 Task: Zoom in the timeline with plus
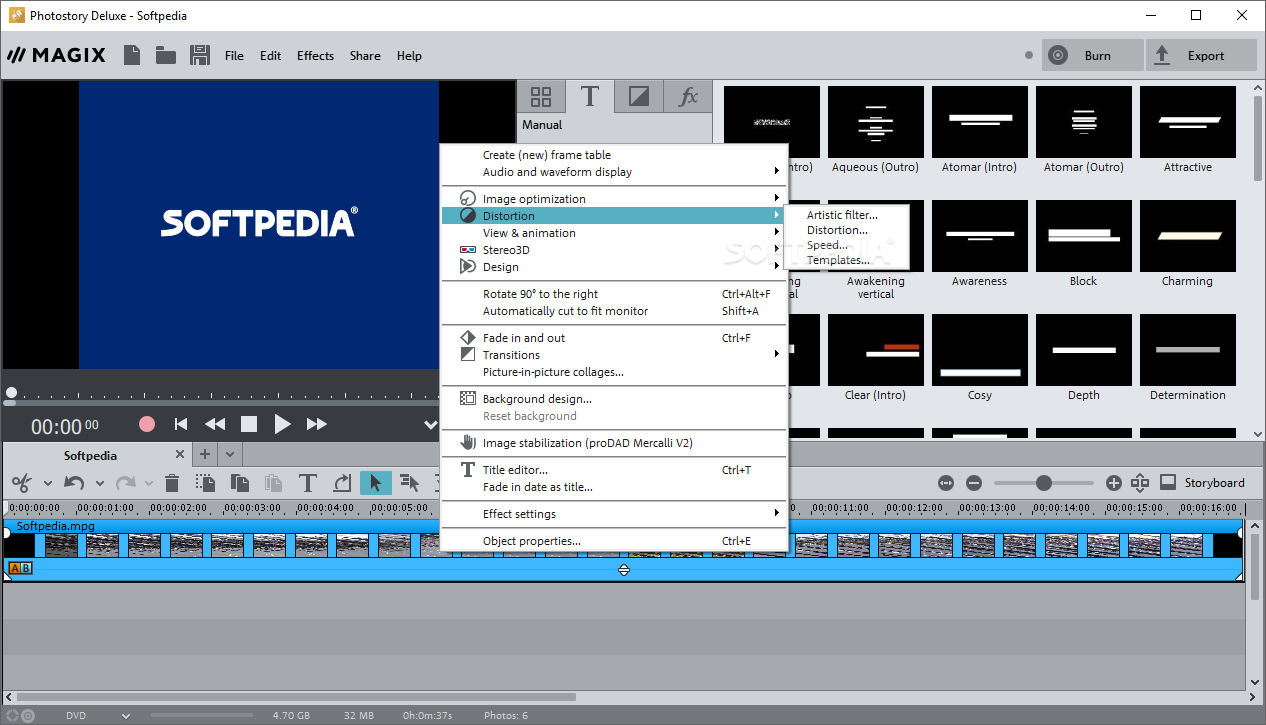tap(1114, 483)
